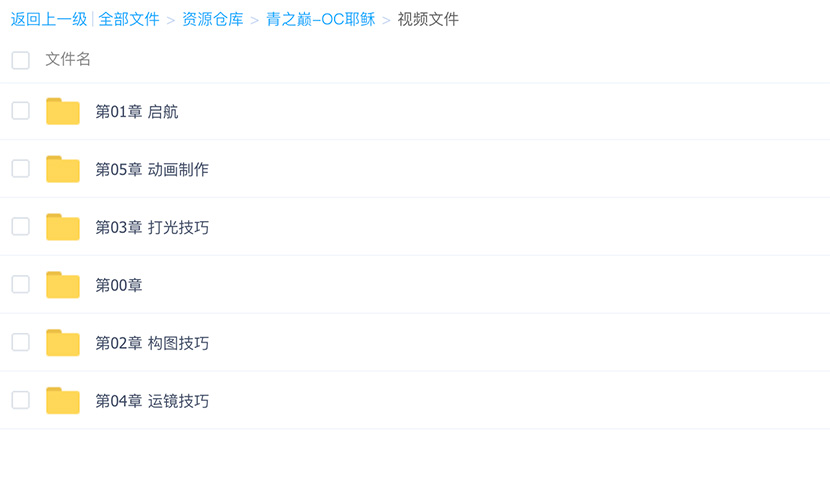Enable the checkbox for 第02章 构图技巧
This screenshot has width=830, height=490.
21,342
